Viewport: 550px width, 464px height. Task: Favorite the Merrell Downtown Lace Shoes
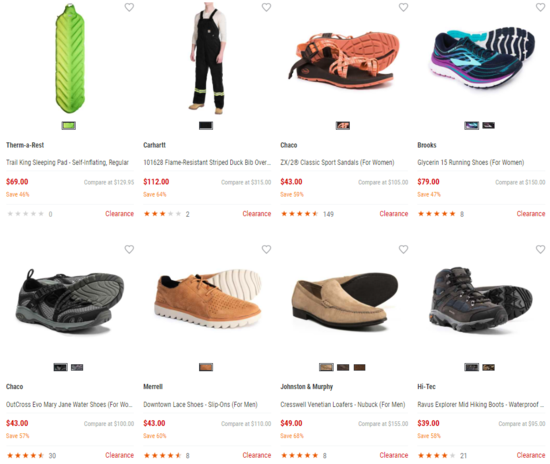tap(266, 249)
